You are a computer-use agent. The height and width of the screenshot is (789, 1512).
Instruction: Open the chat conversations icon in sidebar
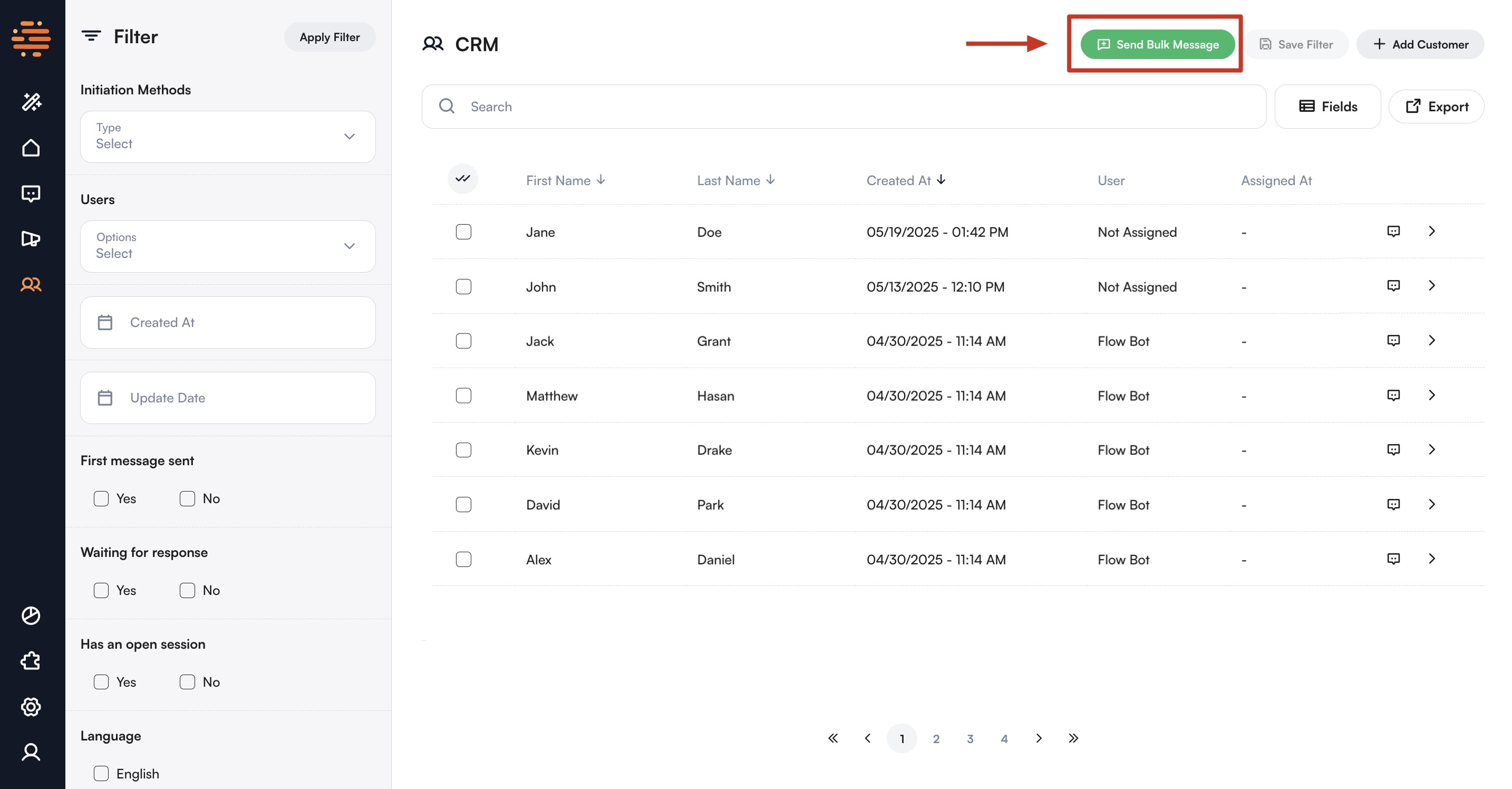(31, 193)
